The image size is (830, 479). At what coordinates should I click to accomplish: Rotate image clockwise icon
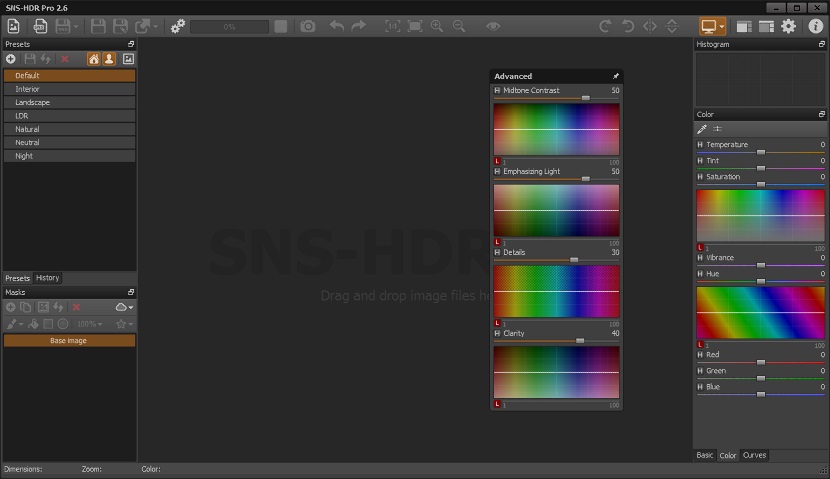click(x=605, y=26)
